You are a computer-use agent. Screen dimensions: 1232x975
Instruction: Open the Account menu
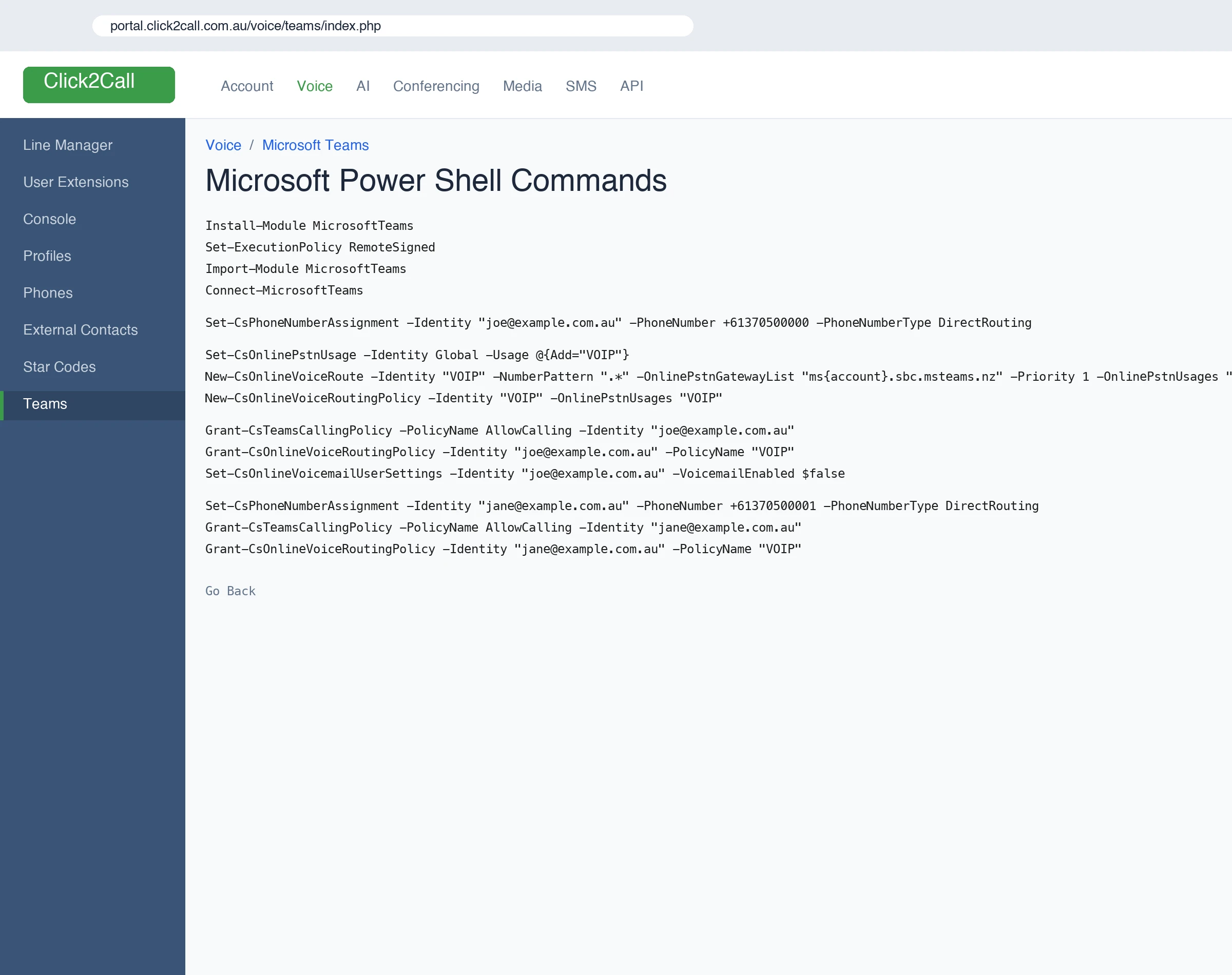coord(246,86)
